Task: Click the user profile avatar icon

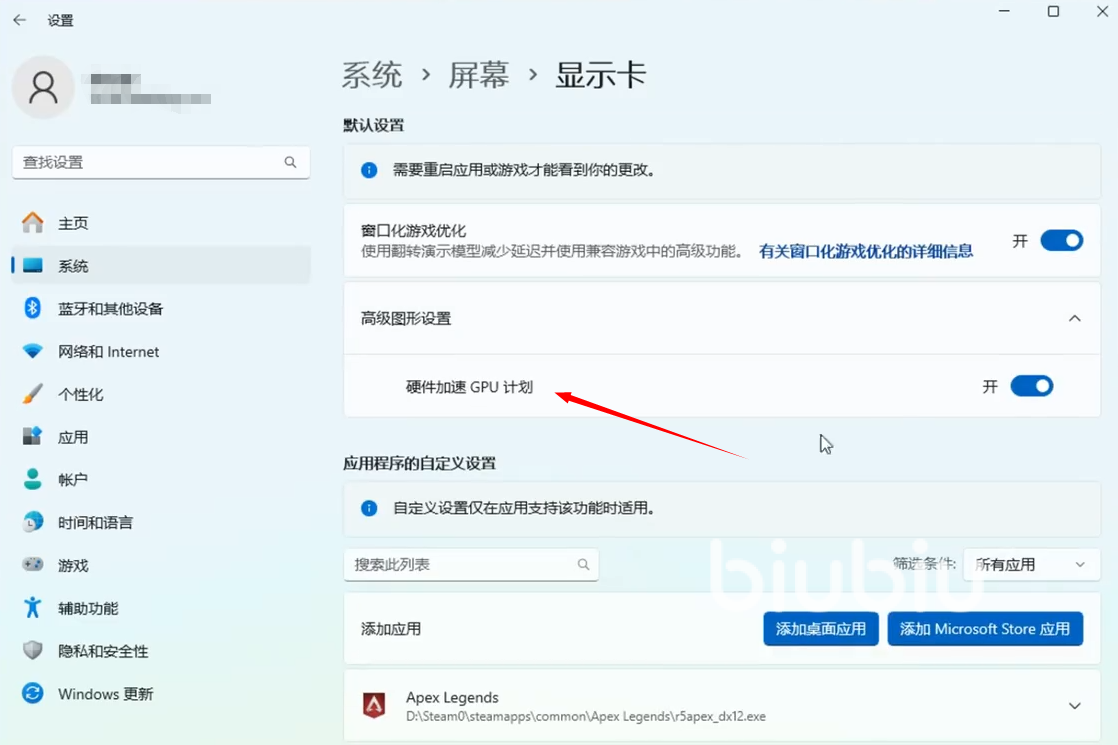Action: click(43, 88)
